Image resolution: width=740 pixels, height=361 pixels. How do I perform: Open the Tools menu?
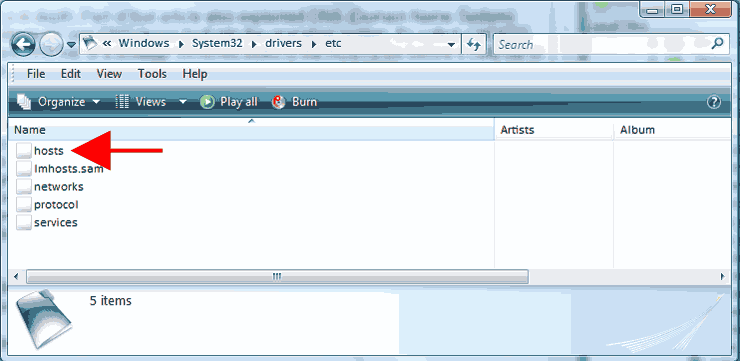click(152, 74)
